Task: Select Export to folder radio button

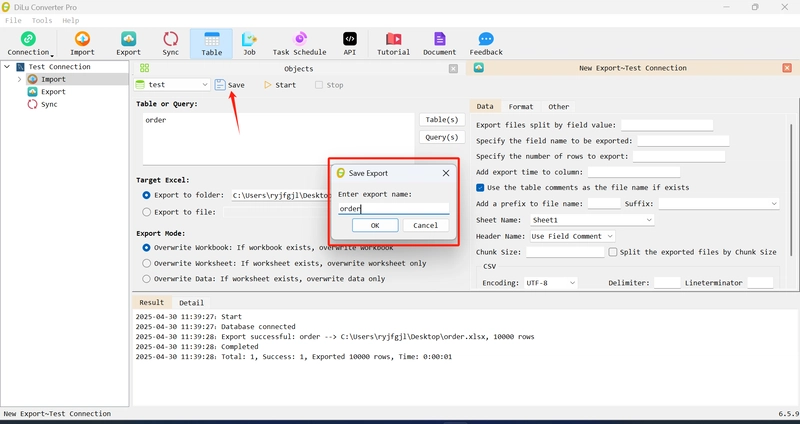Action: point(146,195)
